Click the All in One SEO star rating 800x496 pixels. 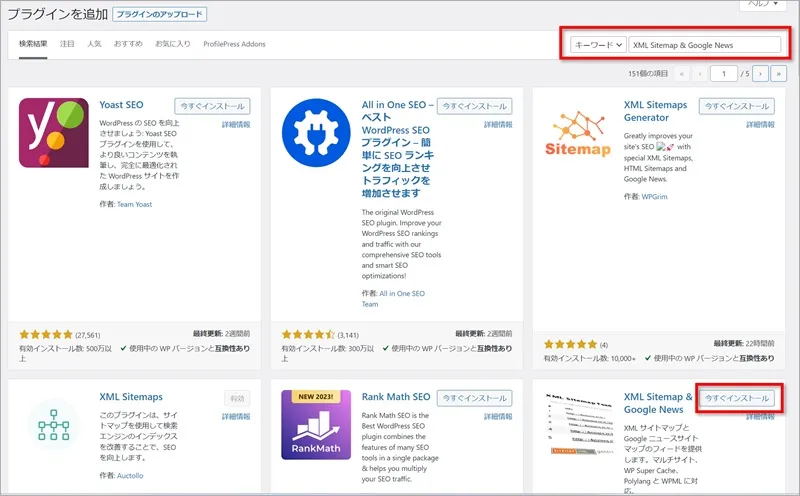point(308,335)
